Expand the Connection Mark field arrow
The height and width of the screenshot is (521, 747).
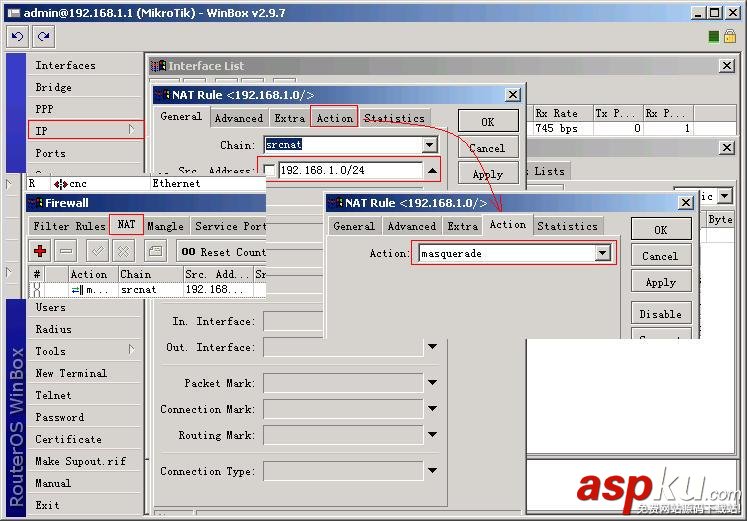tap(432, 409)
